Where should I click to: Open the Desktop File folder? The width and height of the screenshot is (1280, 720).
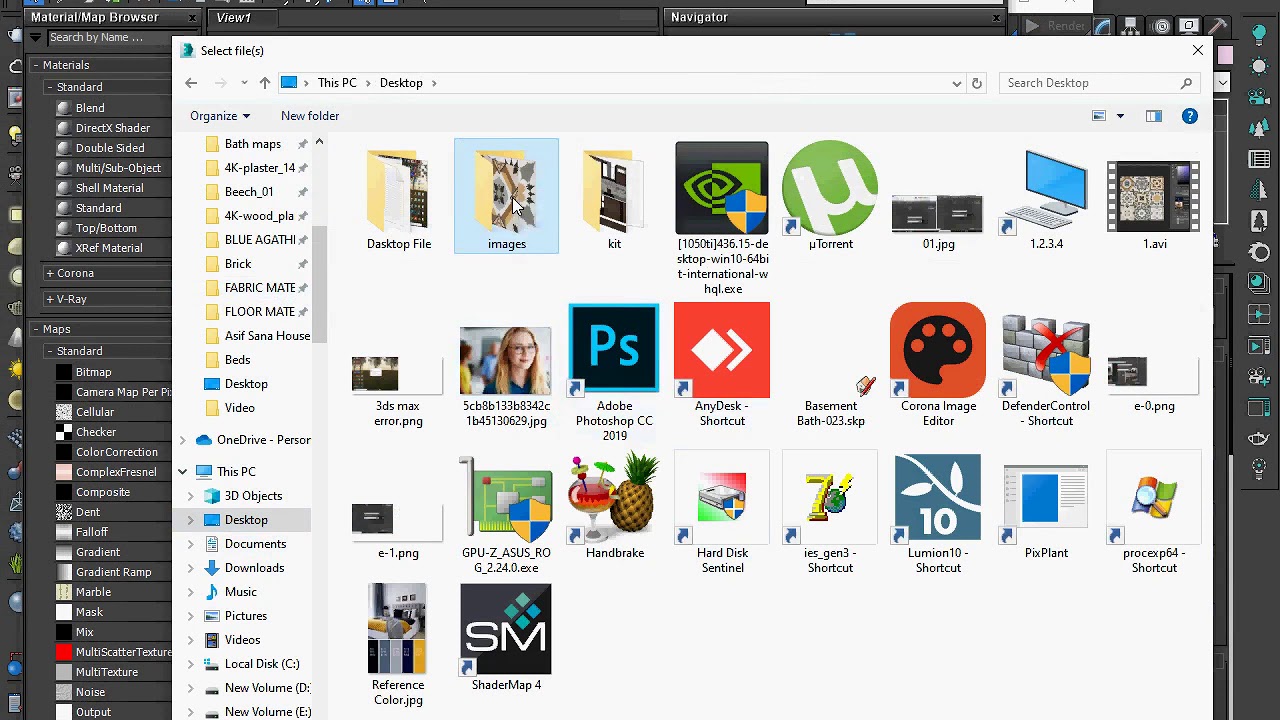pos(398,197)
